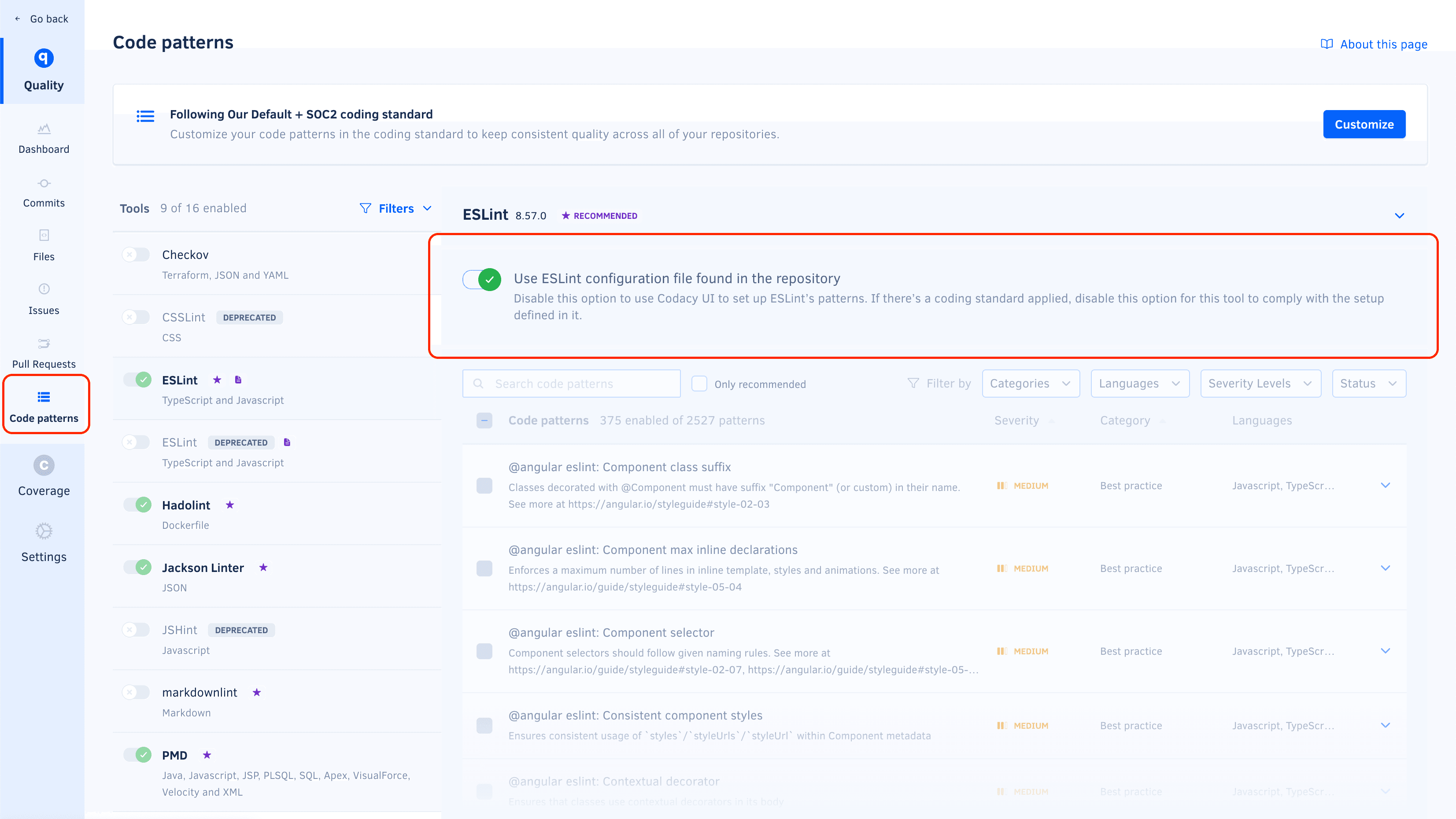Image resolution: width=1456 pixels, height=819 pixels.
Task: Go to Commits via sidebar icon
Action: 44,183
